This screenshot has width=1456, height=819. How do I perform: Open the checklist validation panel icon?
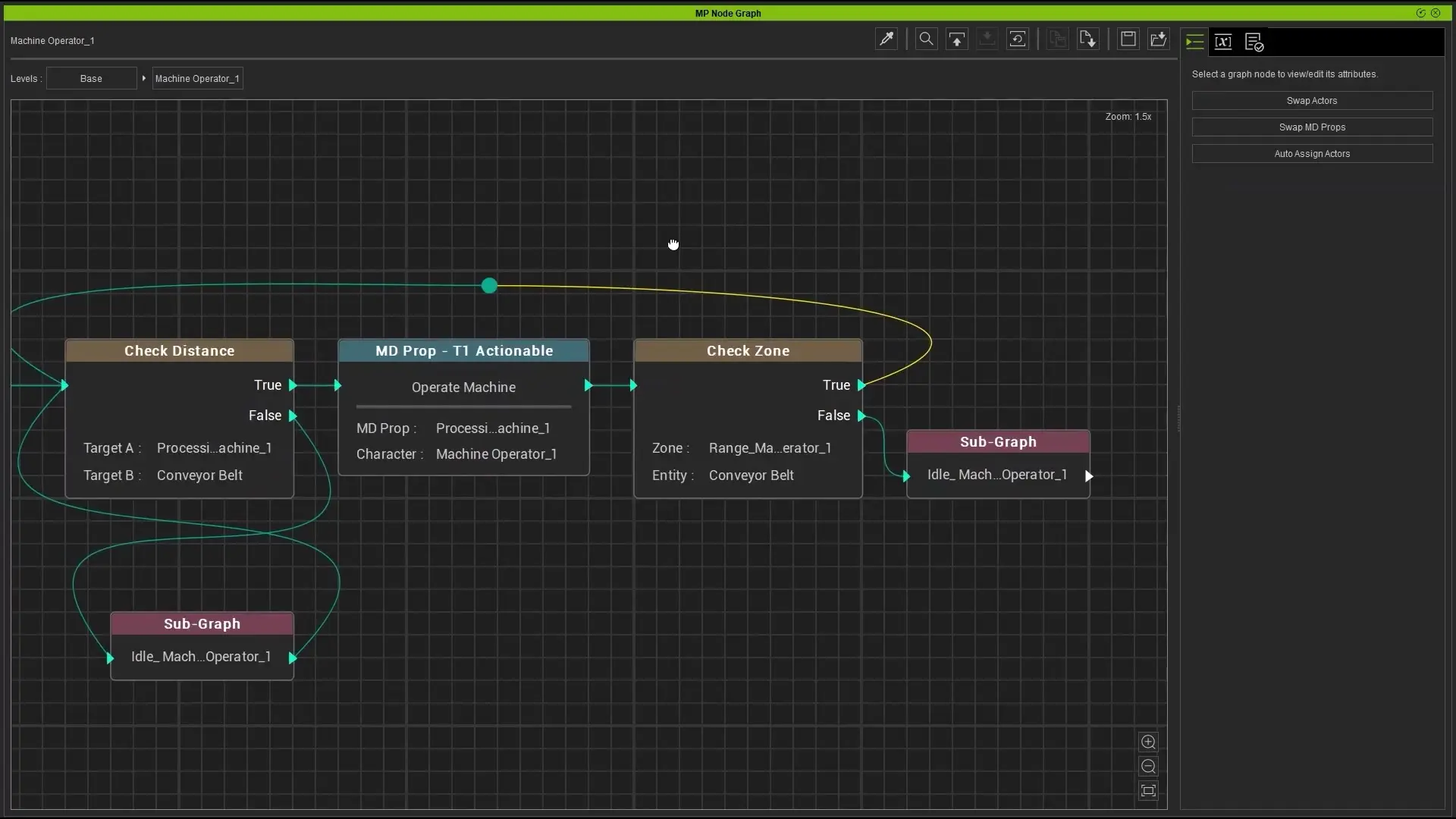tap(1254, 42)
